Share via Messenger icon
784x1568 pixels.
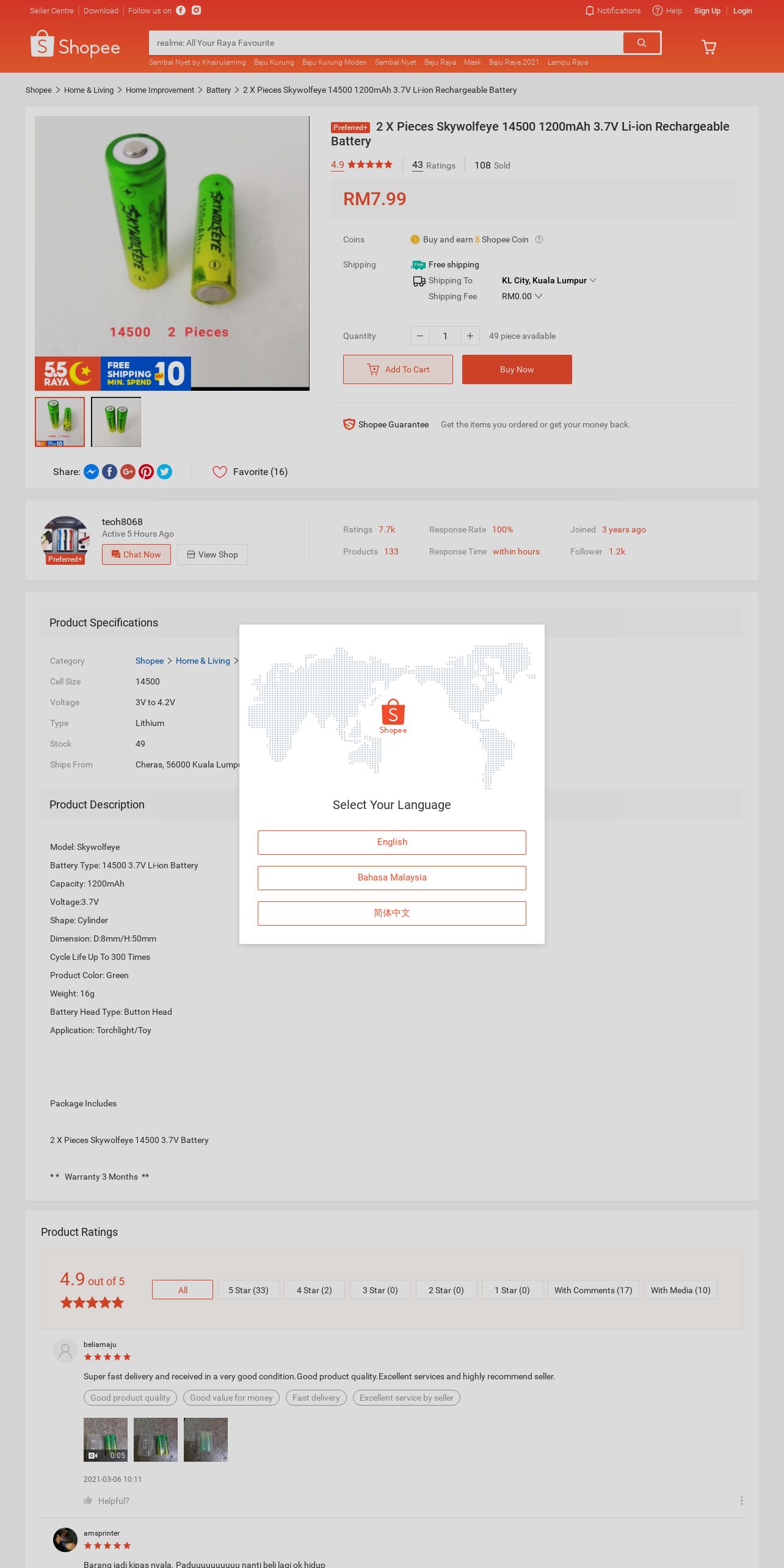tap(91, 472)
